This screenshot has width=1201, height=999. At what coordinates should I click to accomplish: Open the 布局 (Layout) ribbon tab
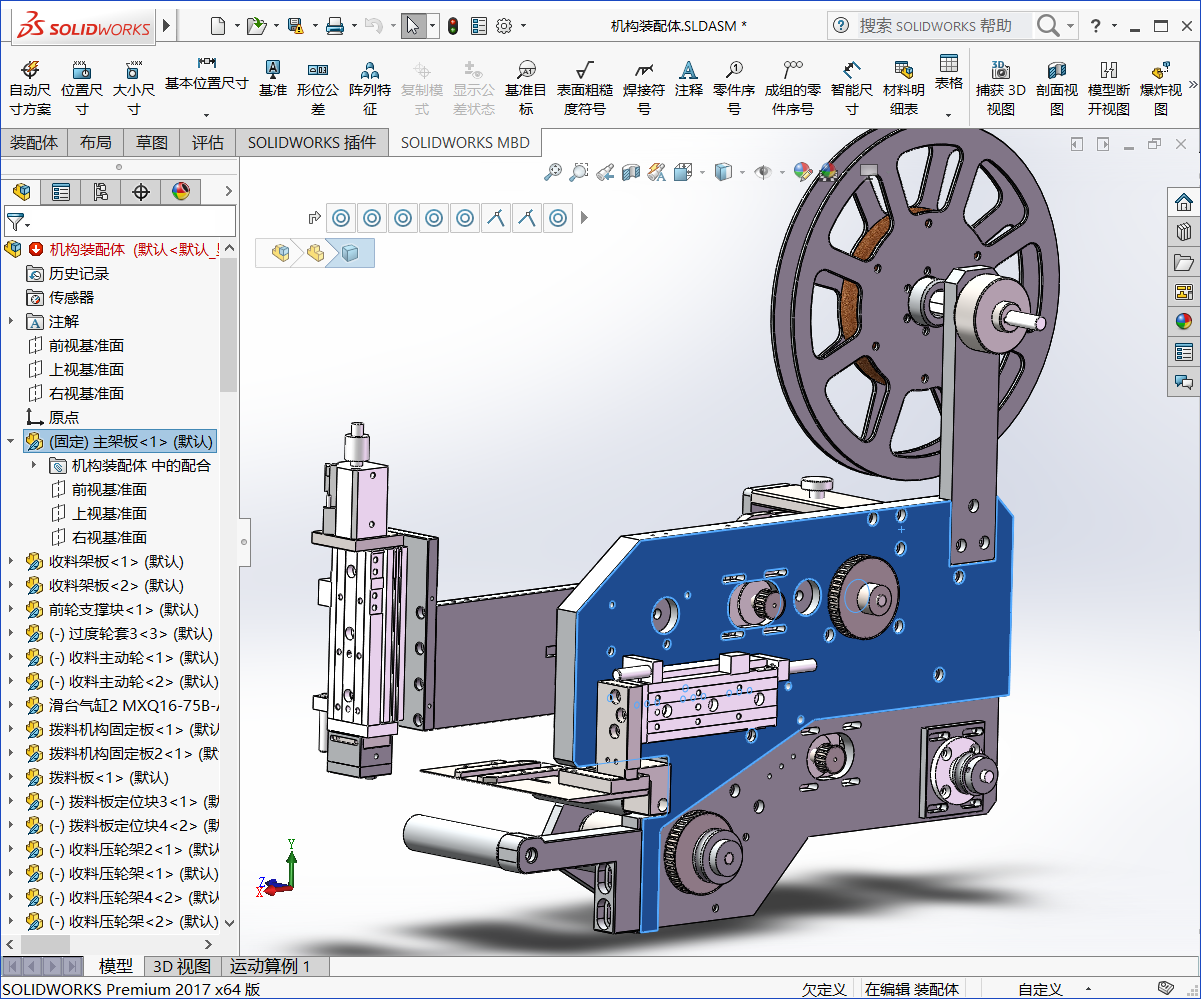tap(96, 143)
